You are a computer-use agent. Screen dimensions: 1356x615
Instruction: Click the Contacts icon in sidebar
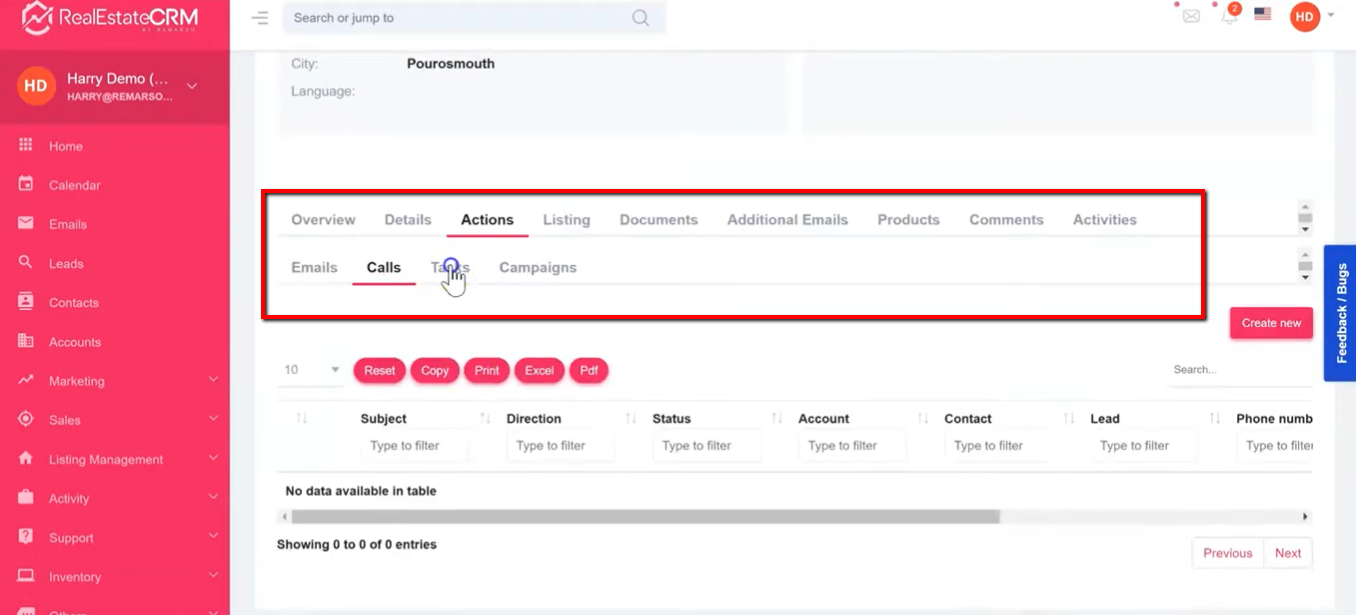26,302
